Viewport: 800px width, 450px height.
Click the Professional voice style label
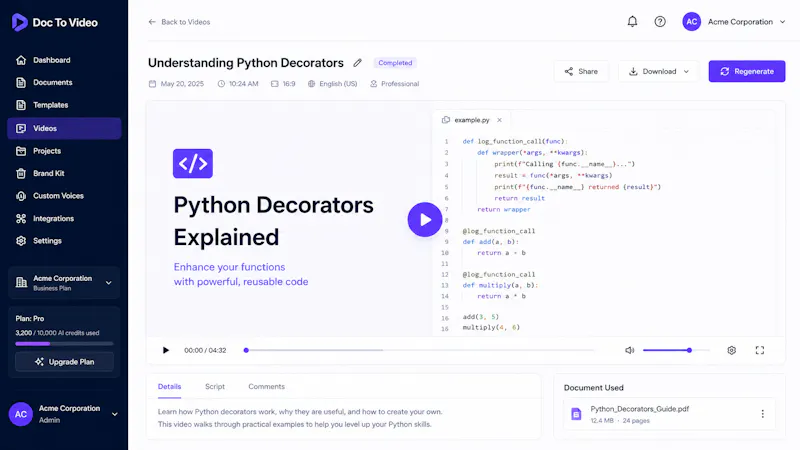(400, 84)
